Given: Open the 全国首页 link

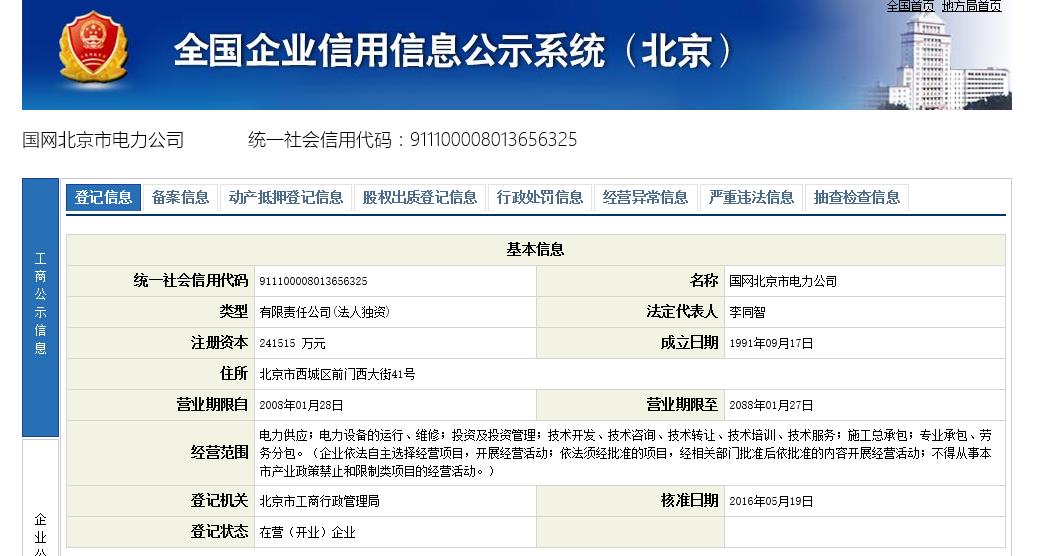Looking at the screenshot, I should pos(910,6).
